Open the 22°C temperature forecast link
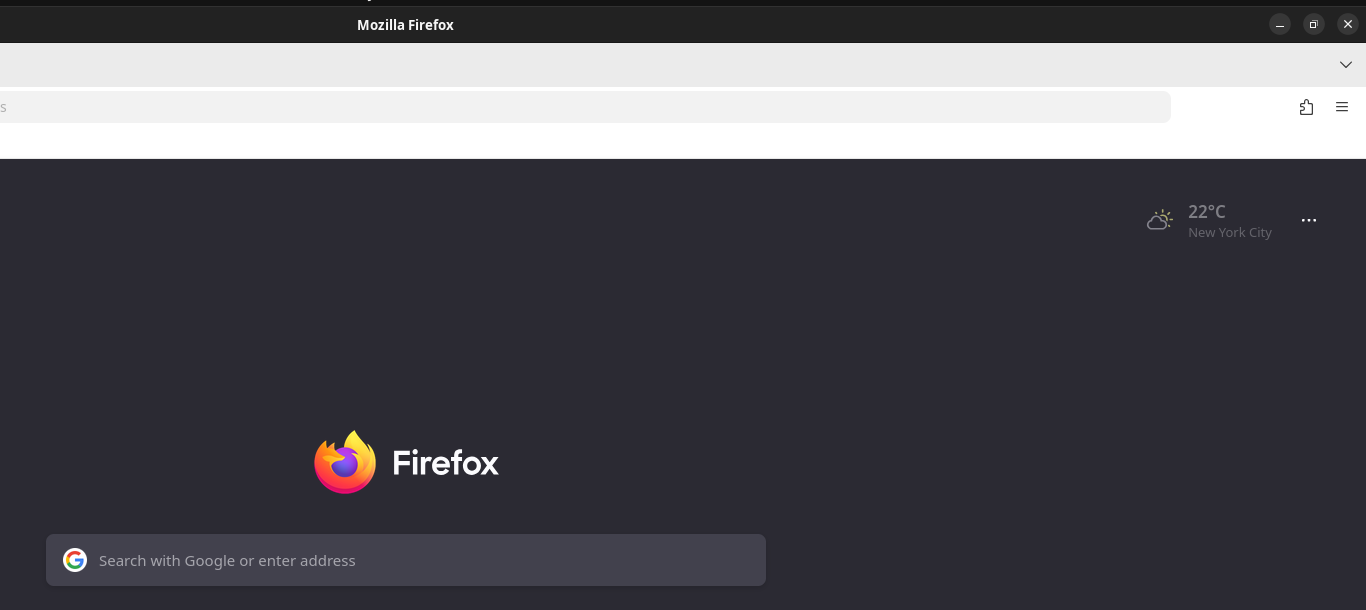The height and width of the screenshot is (610, 1366). coord(1207,211)
